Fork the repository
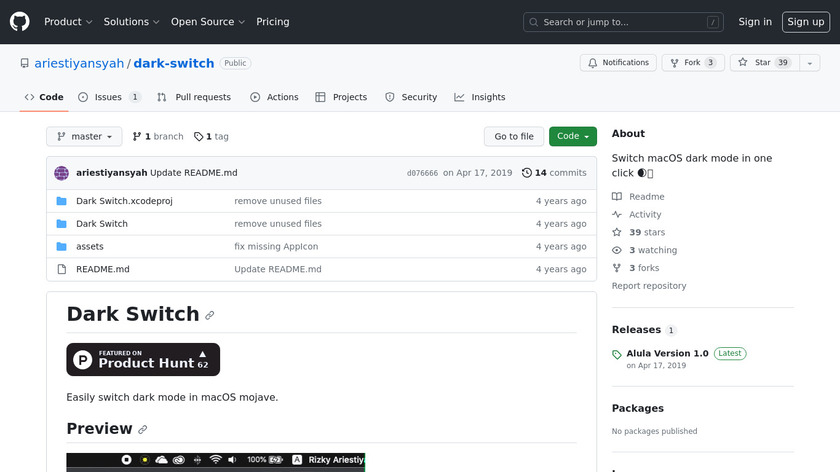Viewport: 840px width, 472px height. coord(693,63)
